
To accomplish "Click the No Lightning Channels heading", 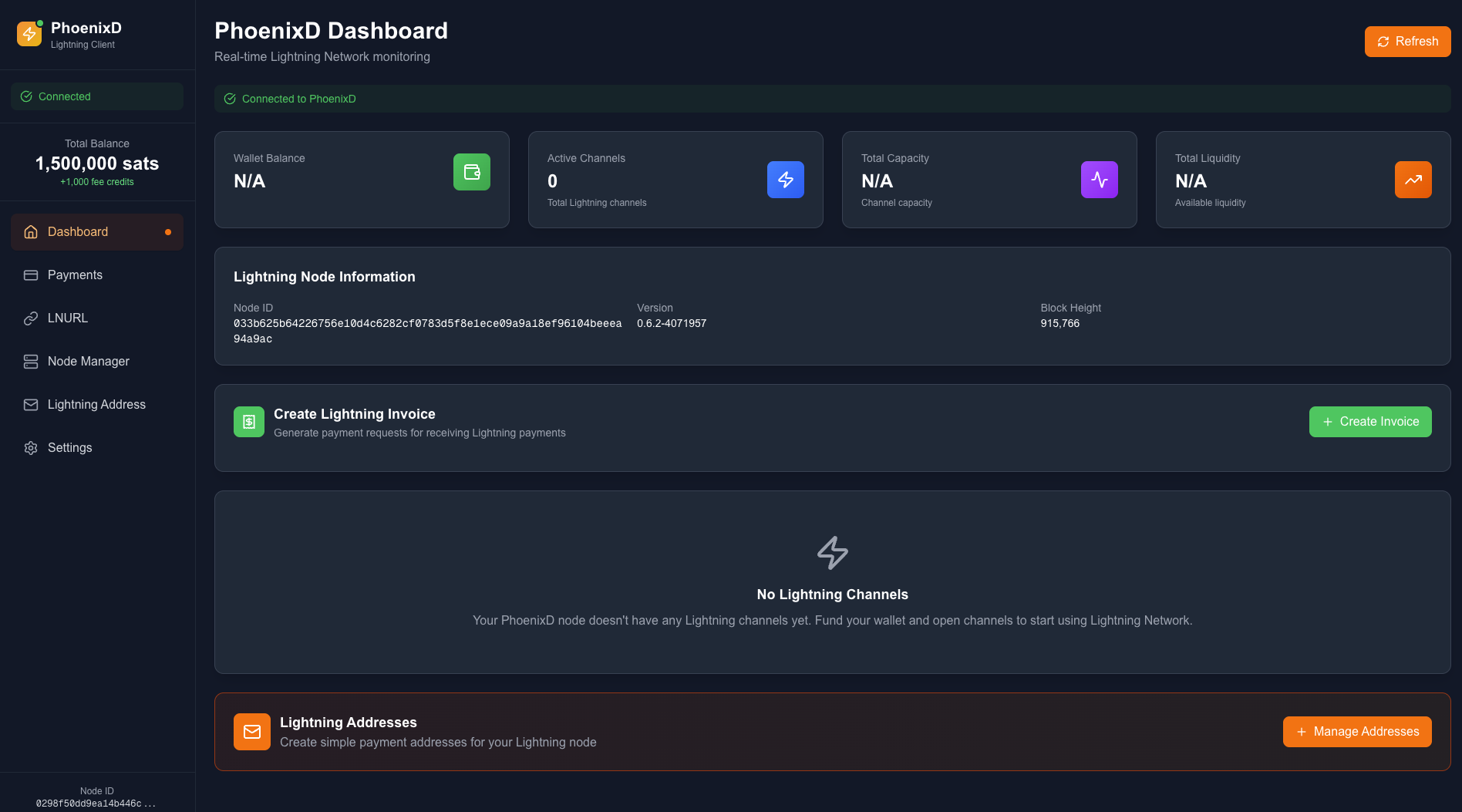I will [833, 595].
